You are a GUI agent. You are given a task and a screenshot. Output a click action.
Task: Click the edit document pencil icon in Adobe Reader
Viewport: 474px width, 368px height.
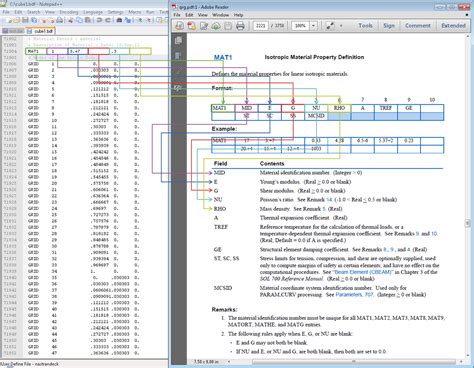pyautogui.click(x=204, y=26)
